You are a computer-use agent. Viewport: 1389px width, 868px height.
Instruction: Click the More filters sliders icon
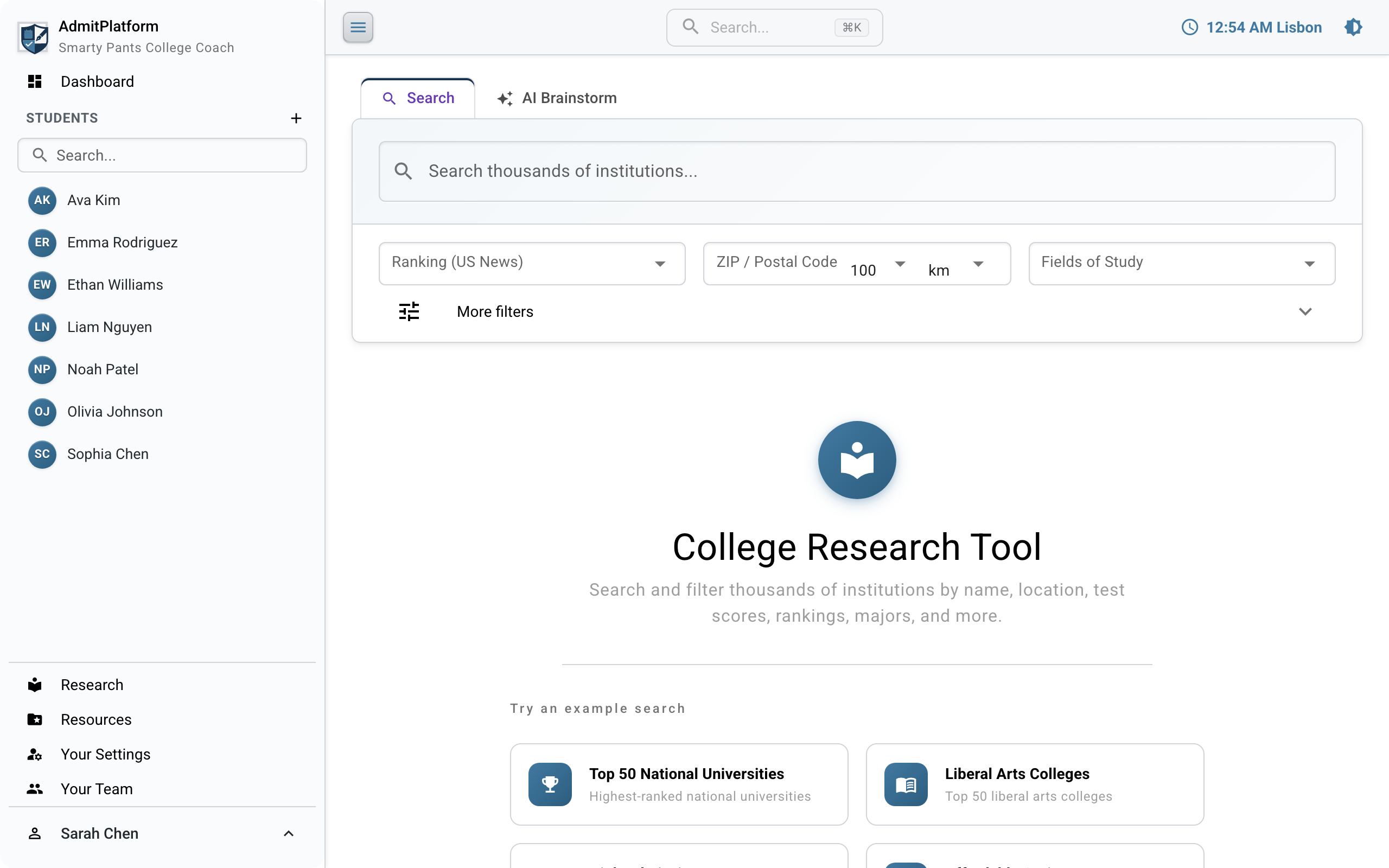point(409,311)
